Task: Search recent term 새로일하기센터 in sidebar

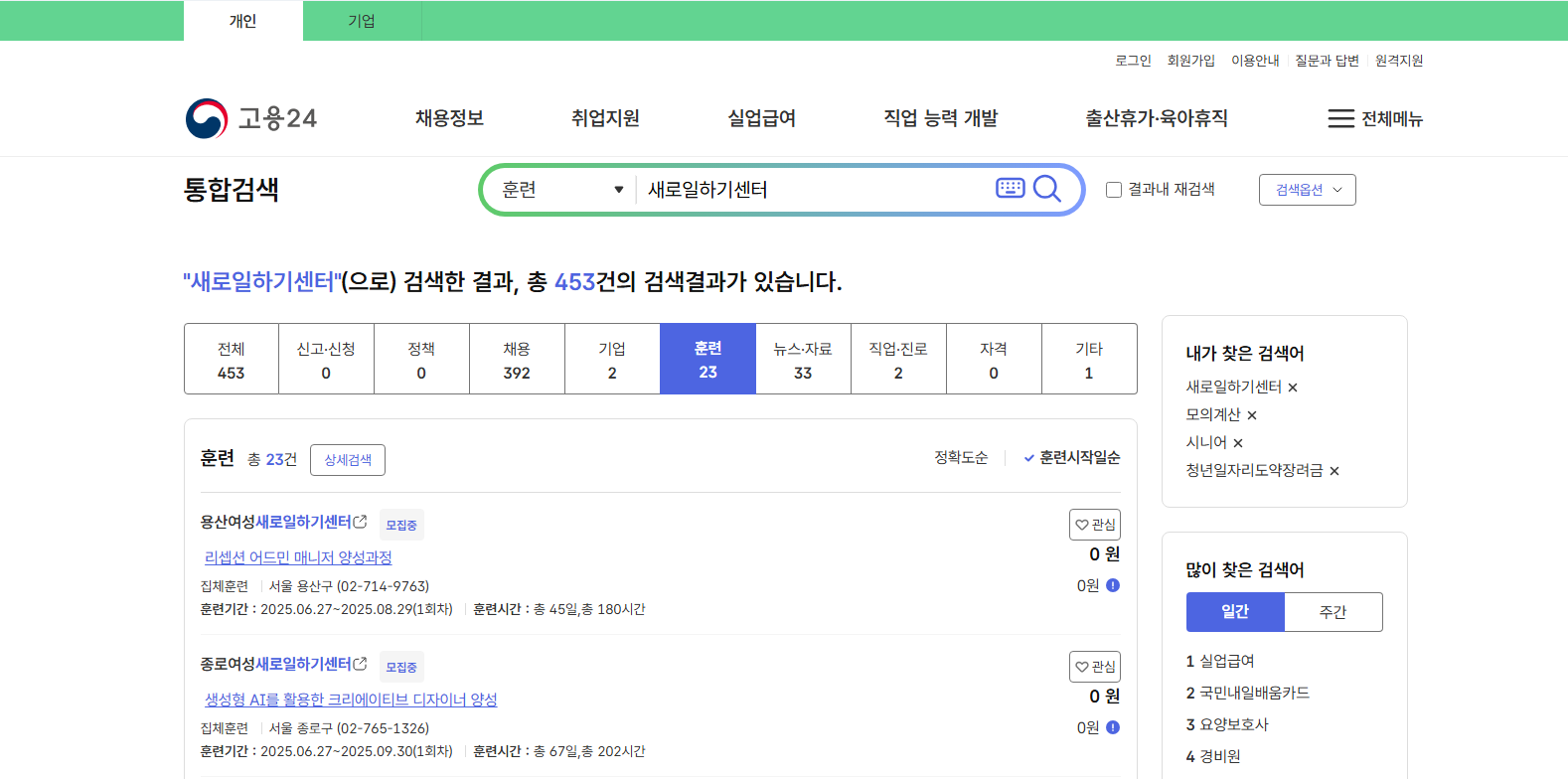Action: [1234, 387]
